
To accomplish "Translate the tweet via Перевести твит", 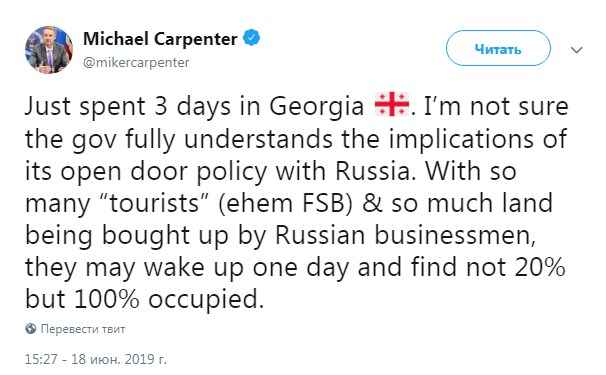I will [x=83, y=329].
